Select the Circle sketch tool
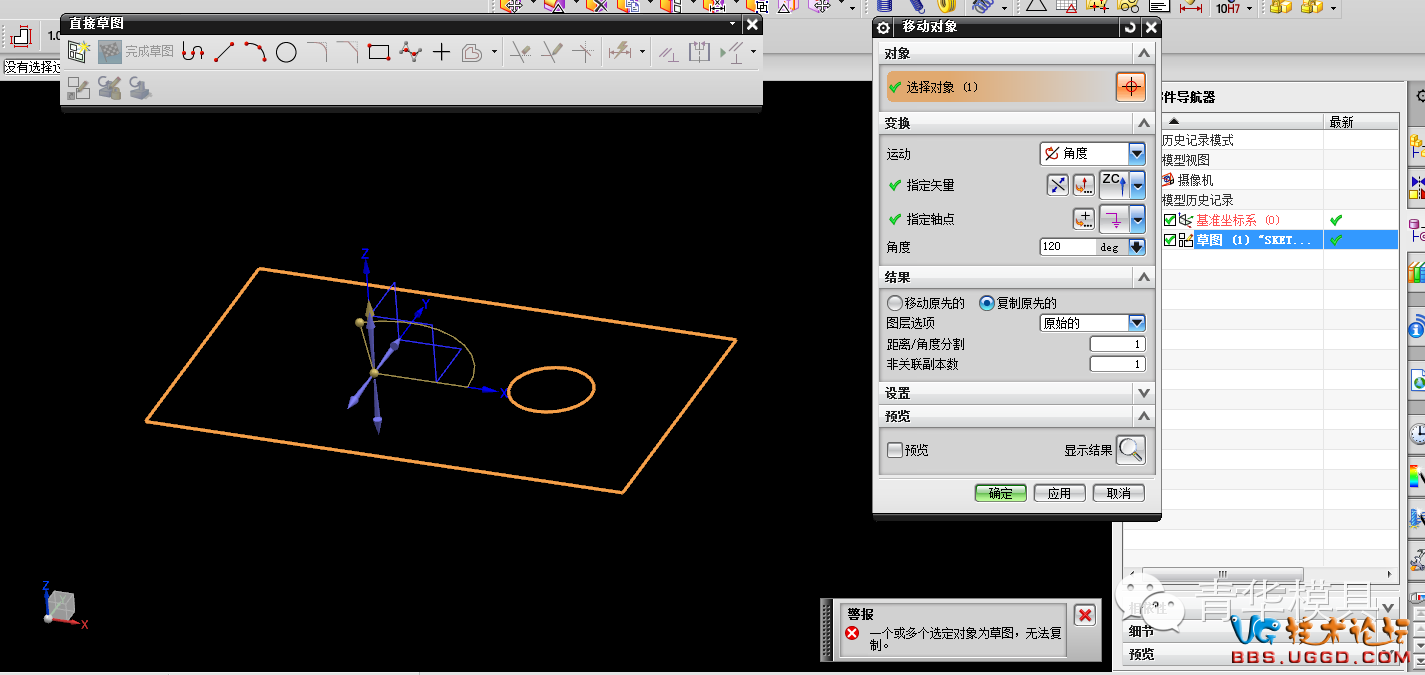 (x=286, y=52)
